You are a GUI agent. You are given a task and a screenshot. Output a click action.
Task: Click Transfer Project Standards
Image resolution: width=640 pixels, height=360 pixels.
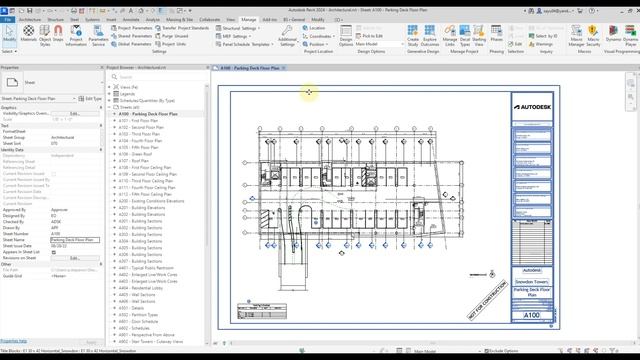point(182,28)
